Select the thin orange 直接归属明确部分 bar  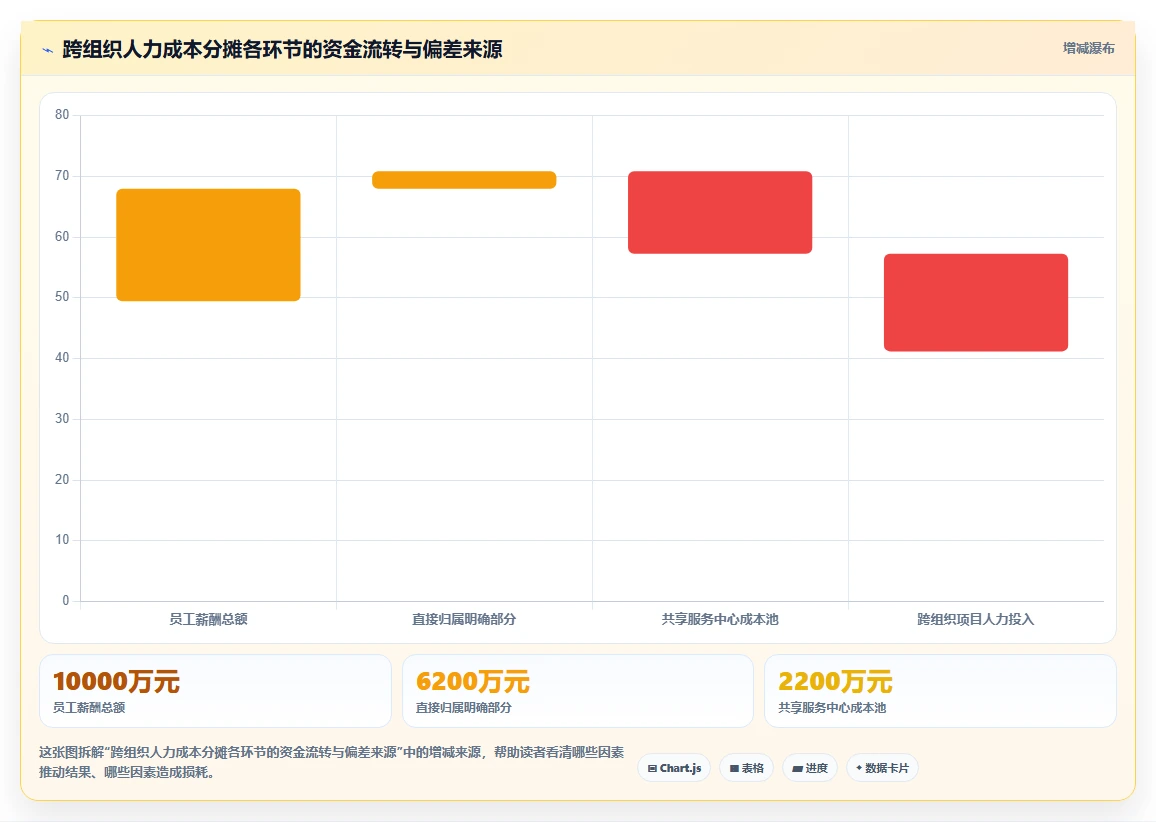[464, 180]
